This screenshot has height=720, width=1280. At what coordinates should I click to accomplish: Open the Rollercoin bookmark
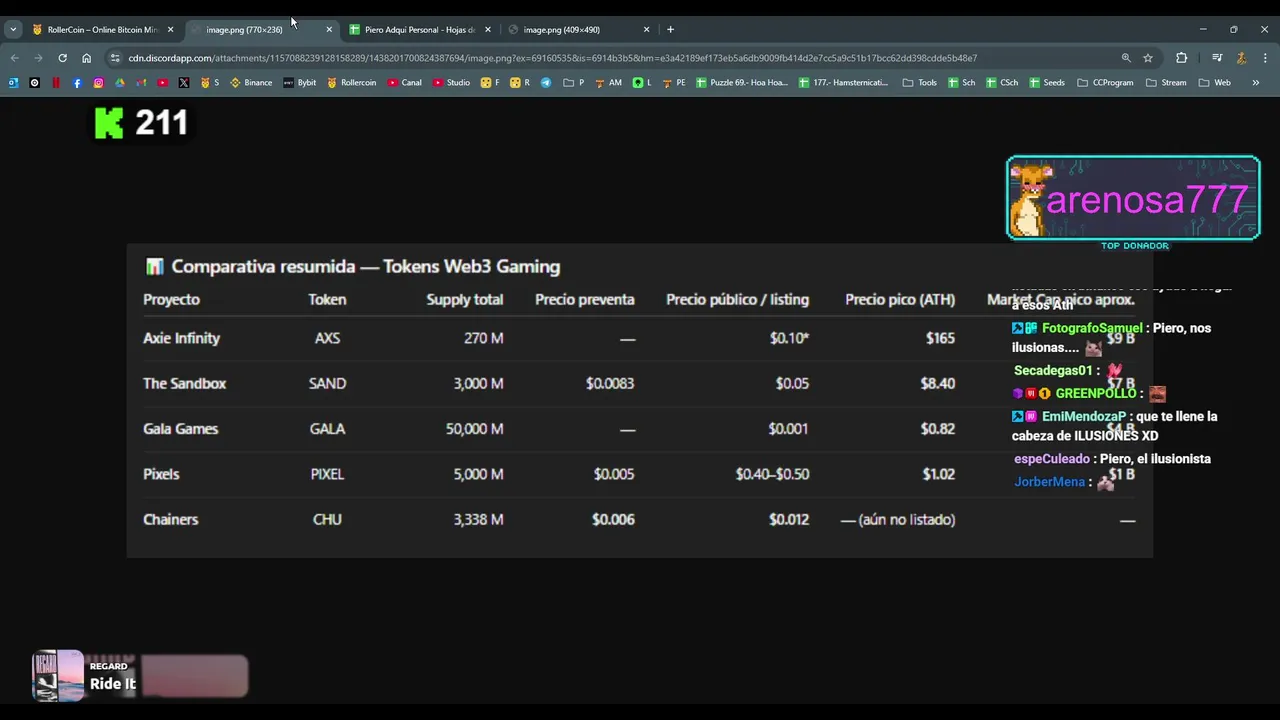(352, 83)
